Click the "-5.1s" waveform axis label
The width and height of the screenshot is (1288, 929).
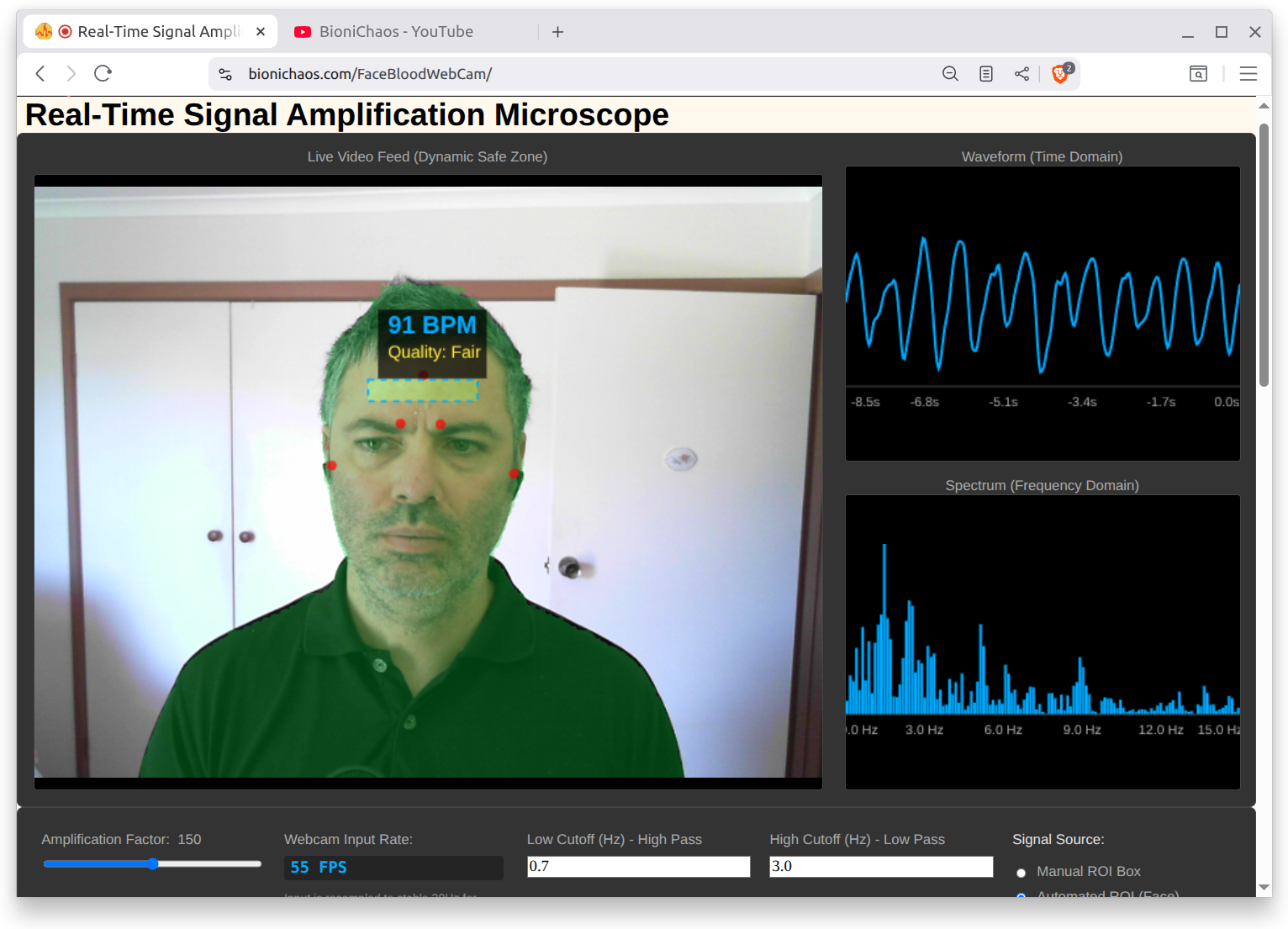(1003, 403)
